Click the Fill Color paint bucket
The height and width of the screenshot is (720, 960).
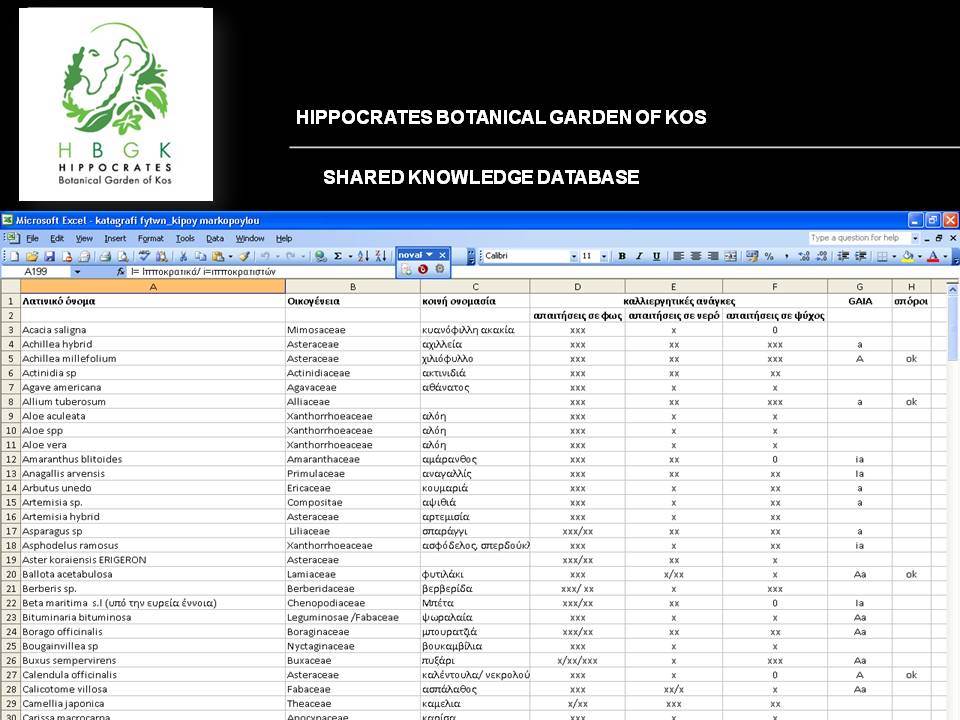click(908, 256)
